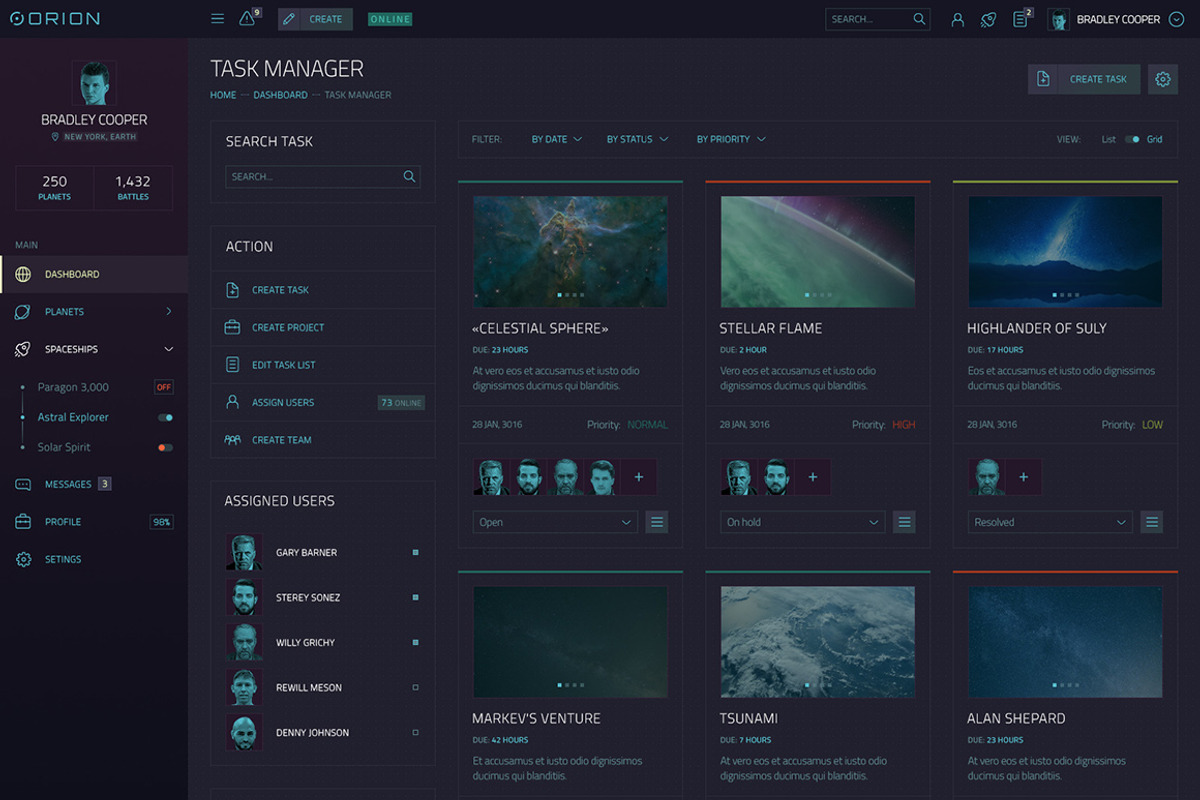Click the Edit Task List document icon
Image resolution: width=1200 pixels, height=800 pixels.
point(232,365)
